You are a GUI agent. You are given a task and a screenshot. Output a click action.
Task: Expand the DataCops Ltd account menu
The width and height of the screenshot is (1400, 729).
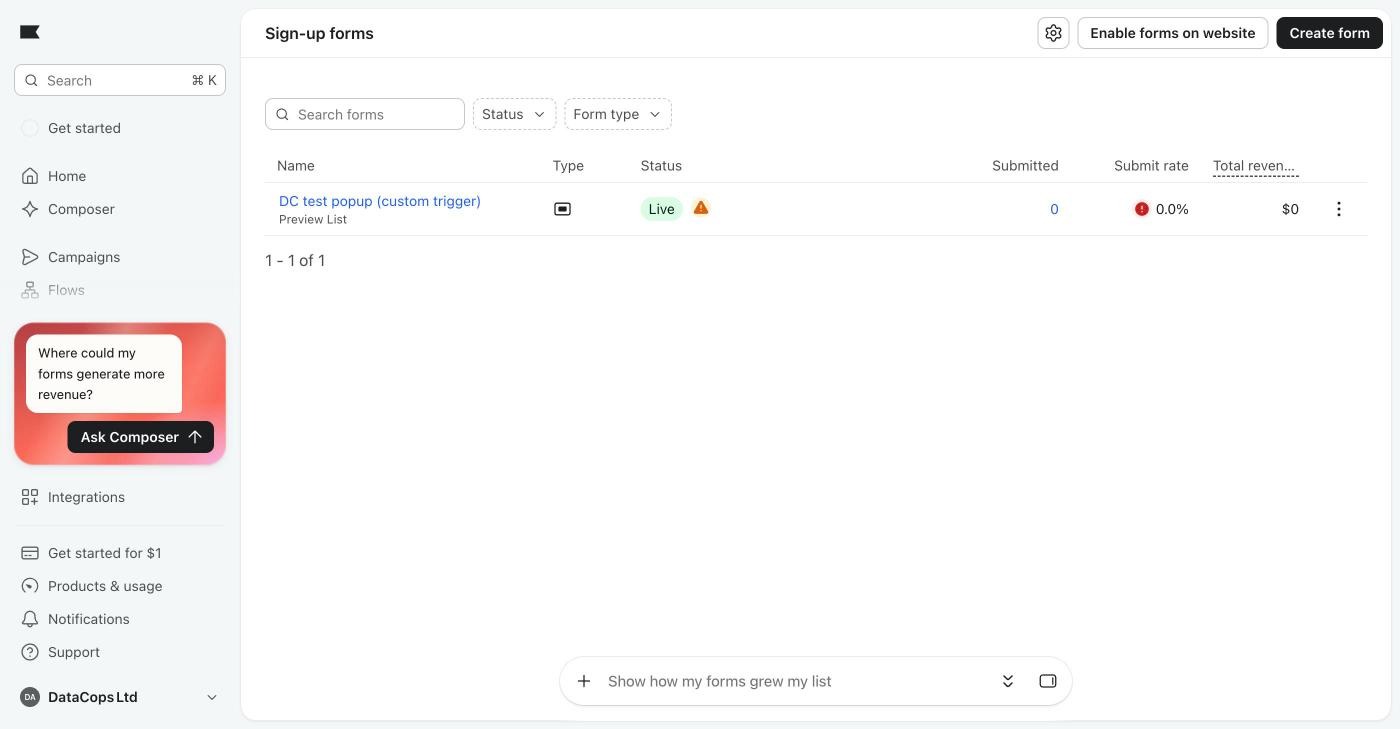coord(119,697)
